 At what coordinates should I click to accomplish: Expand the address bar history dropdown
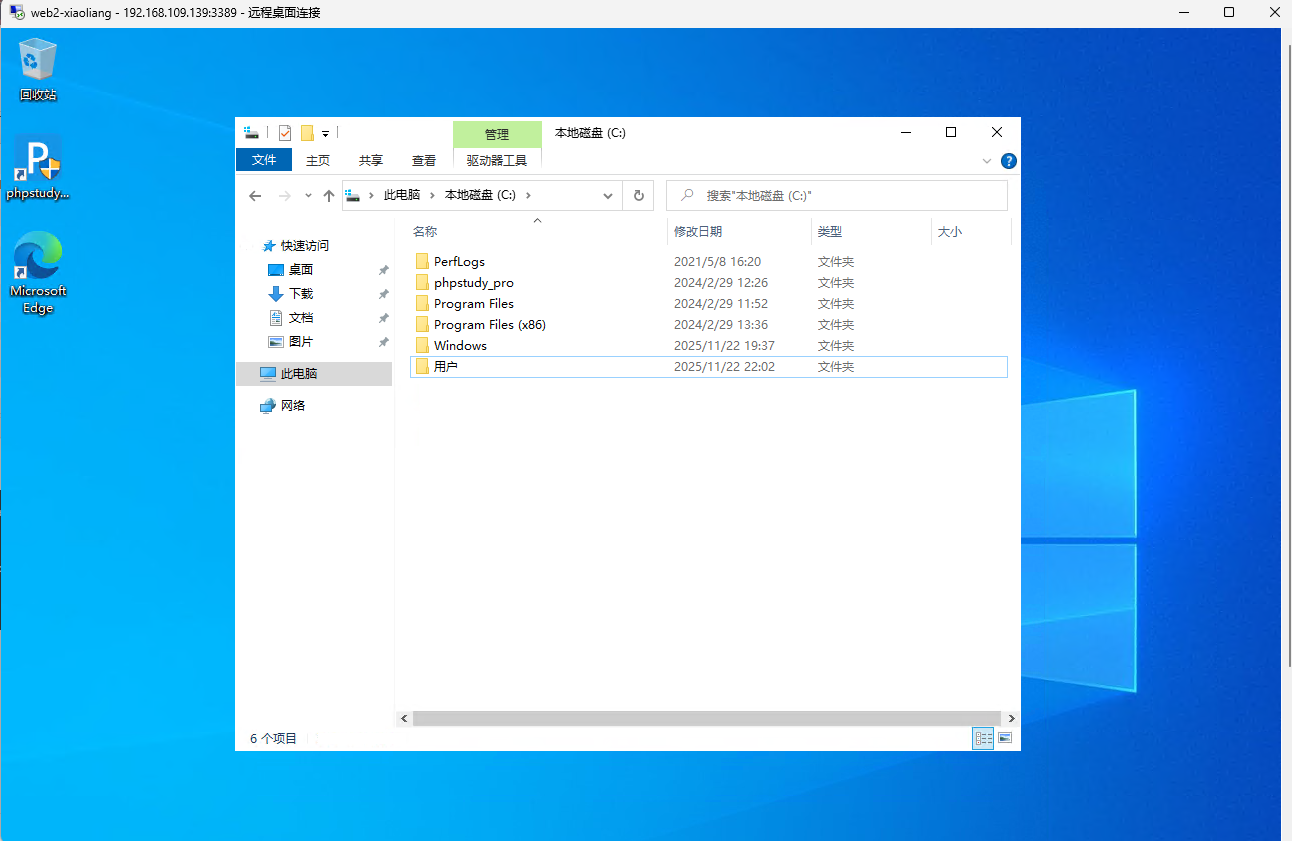click(x=608, y=196)
